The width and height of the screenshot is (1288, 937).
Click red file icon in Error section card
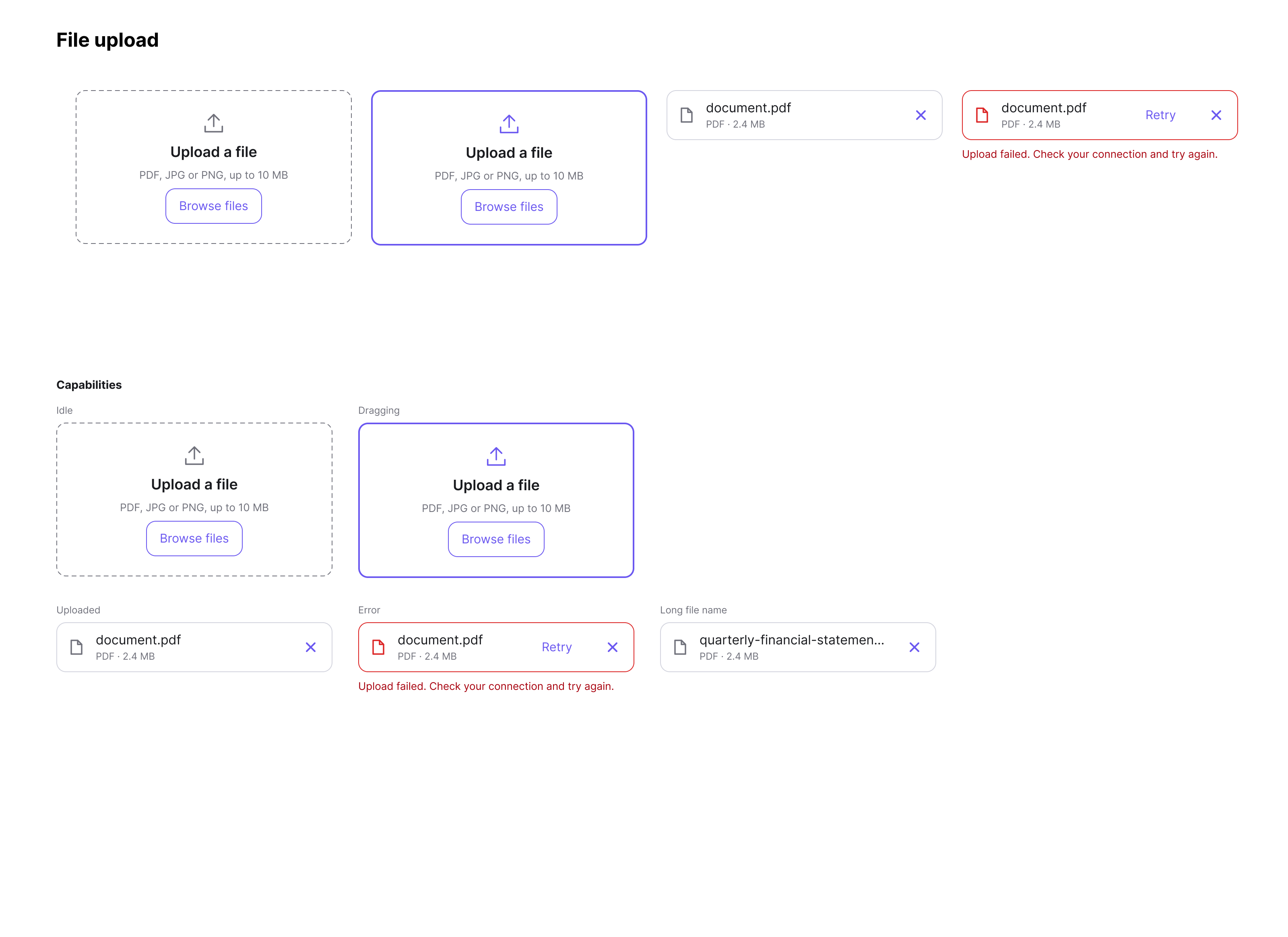(378, 647)
